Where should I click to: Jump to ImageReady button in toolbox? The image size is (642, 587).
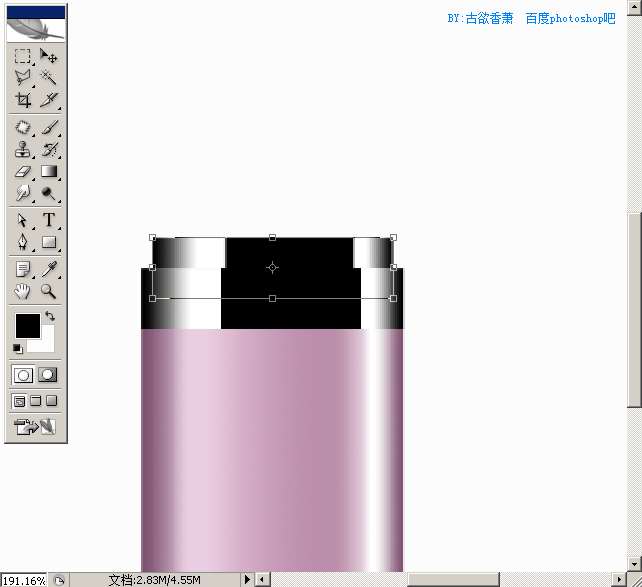(x=35, y=427)
